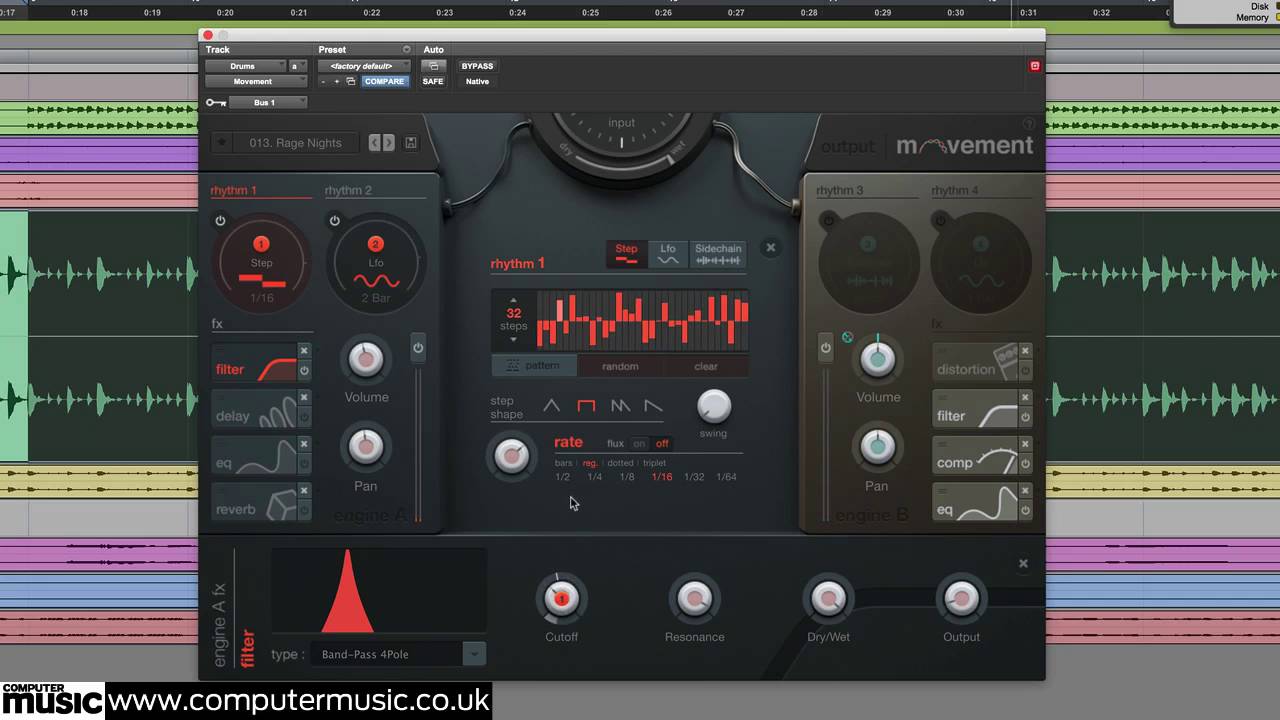This screenshot has width=1280, height=720.
Task: Decrease the step count below 32
Action: click(514, 339)
